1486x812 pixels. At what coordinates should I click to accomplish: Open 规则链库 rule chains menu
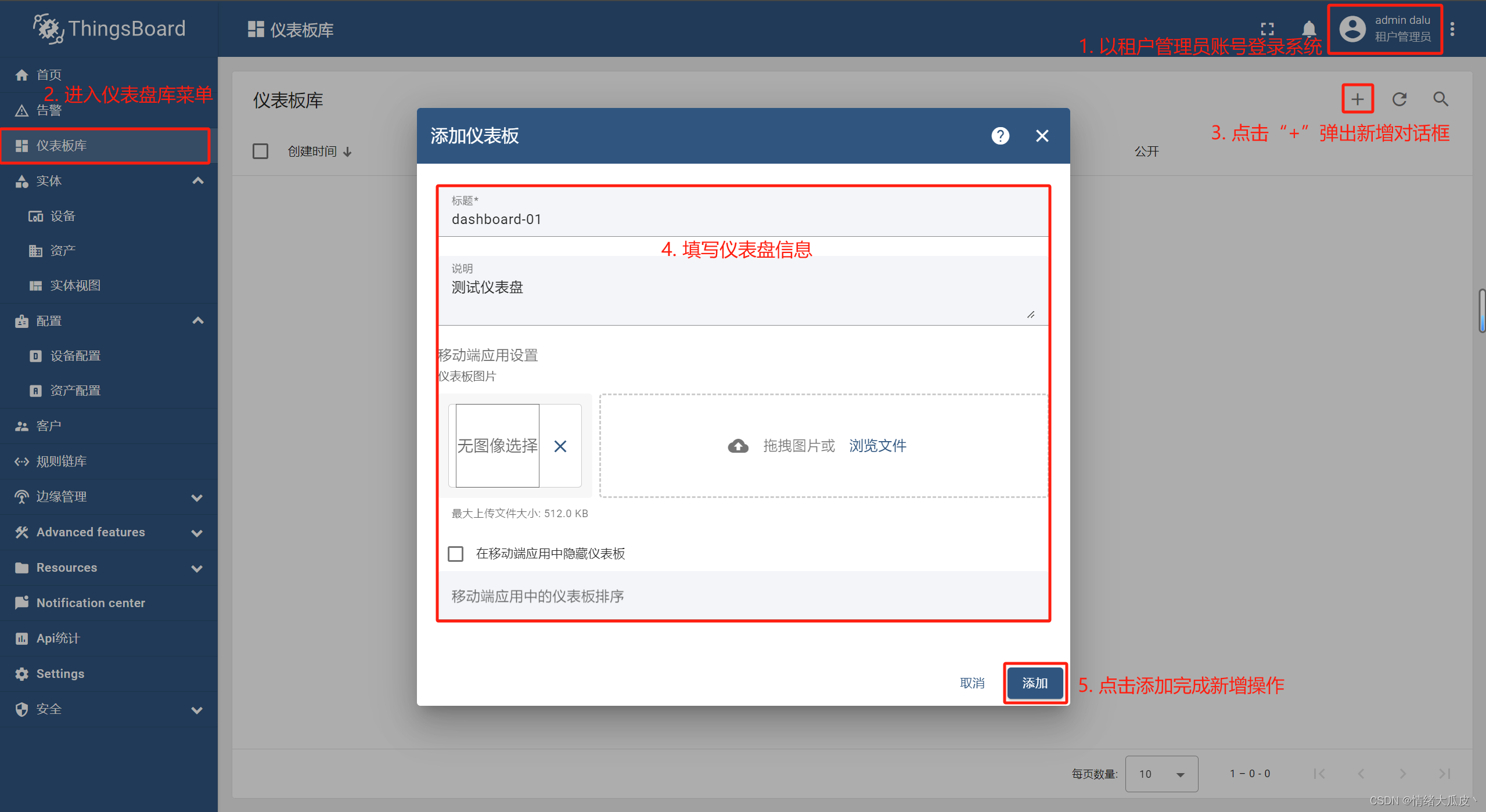109,461
